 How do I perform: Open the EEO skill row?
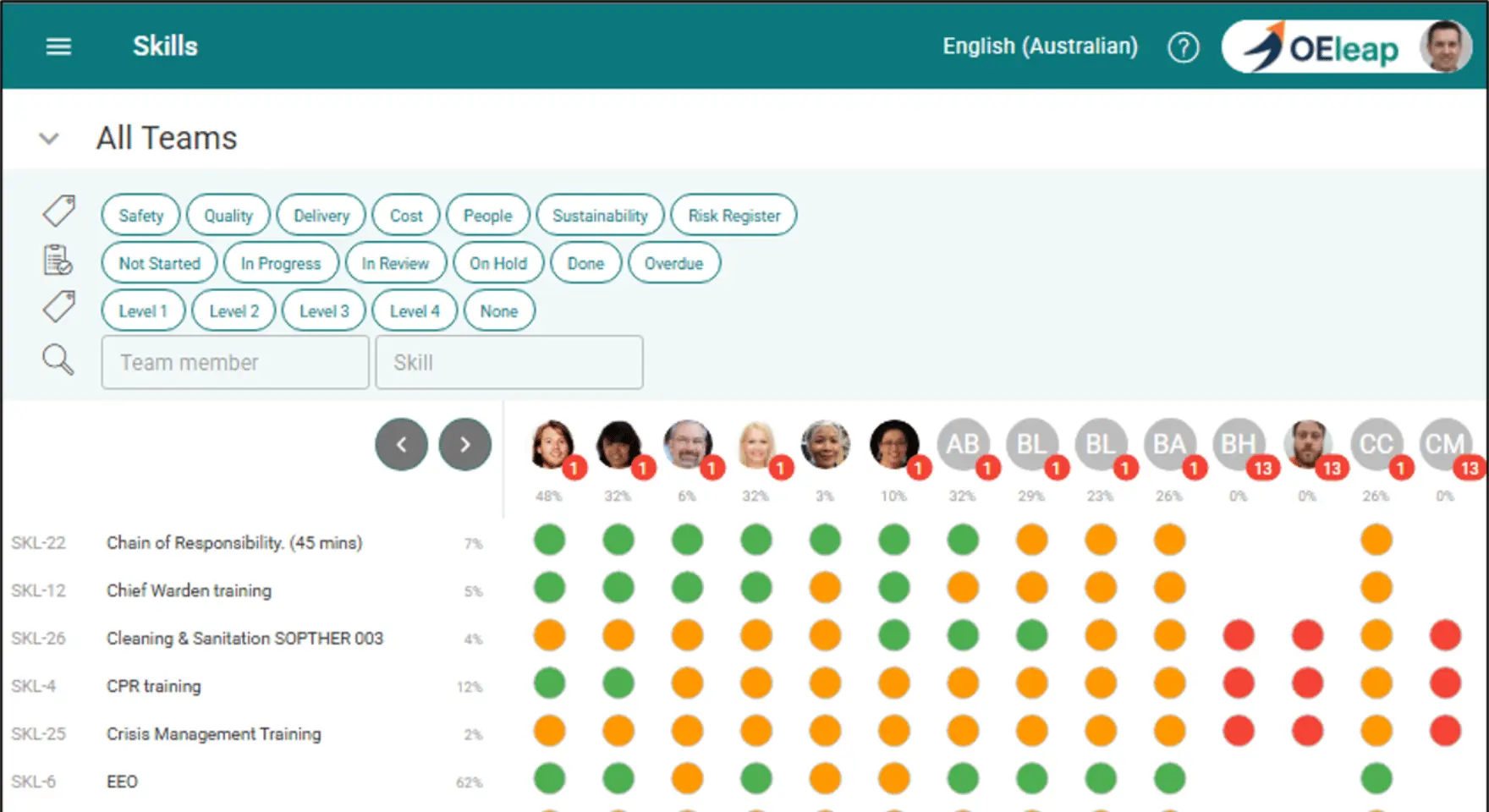[122, 782]
